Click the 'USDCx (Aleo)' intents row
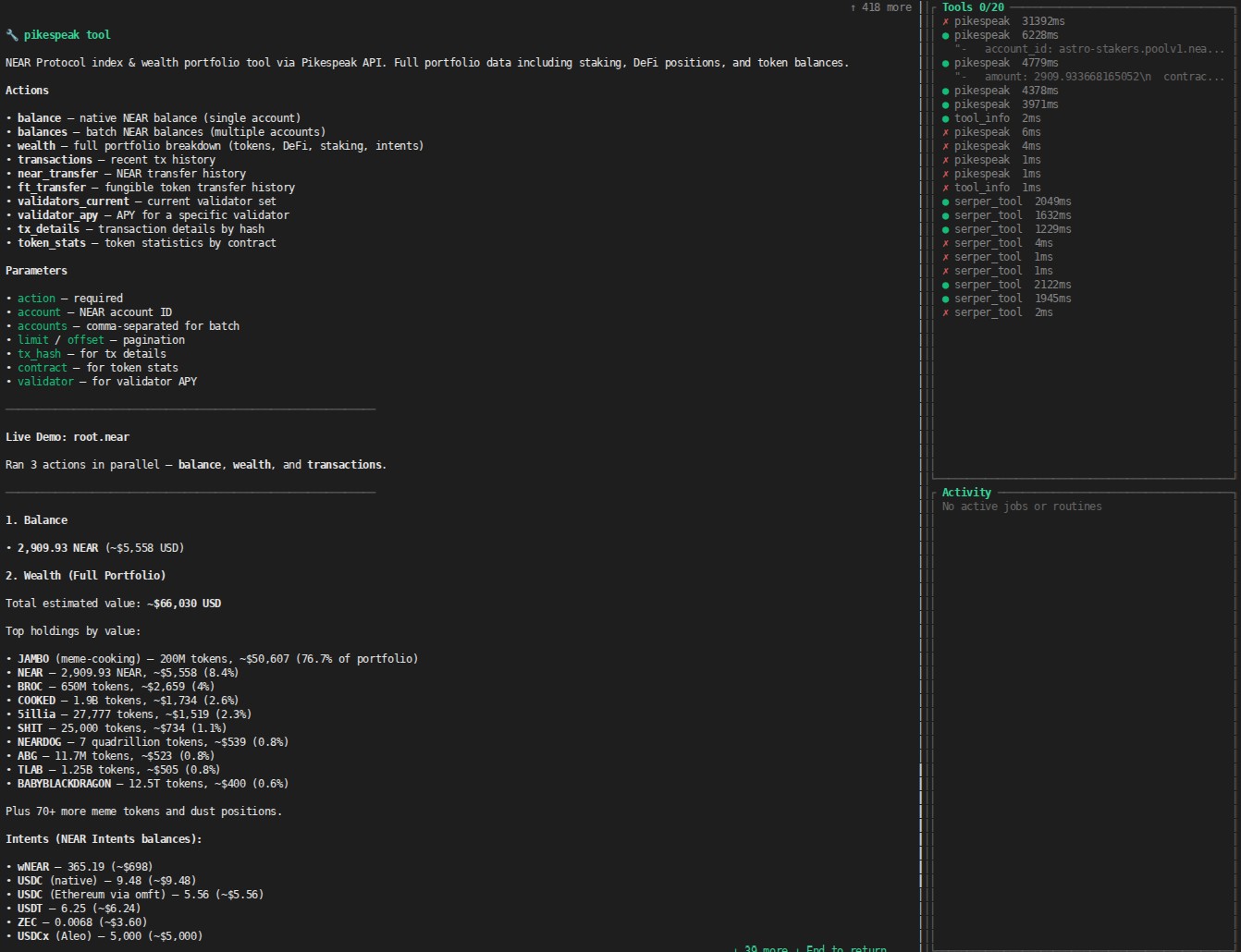Screen dimensions: 1241x952 104,936
